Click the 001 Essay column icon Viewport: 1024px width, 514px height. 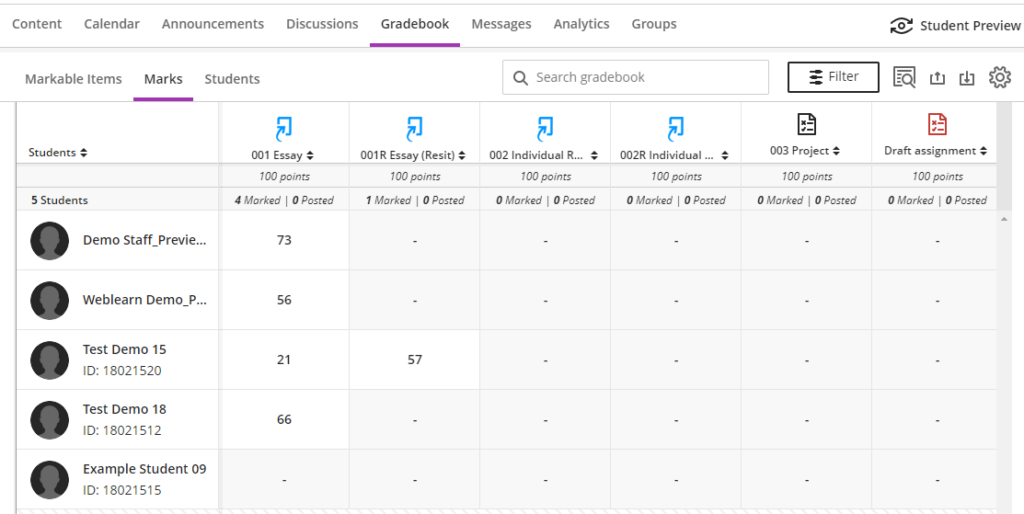pyautogui.click(x=283, y=128)
